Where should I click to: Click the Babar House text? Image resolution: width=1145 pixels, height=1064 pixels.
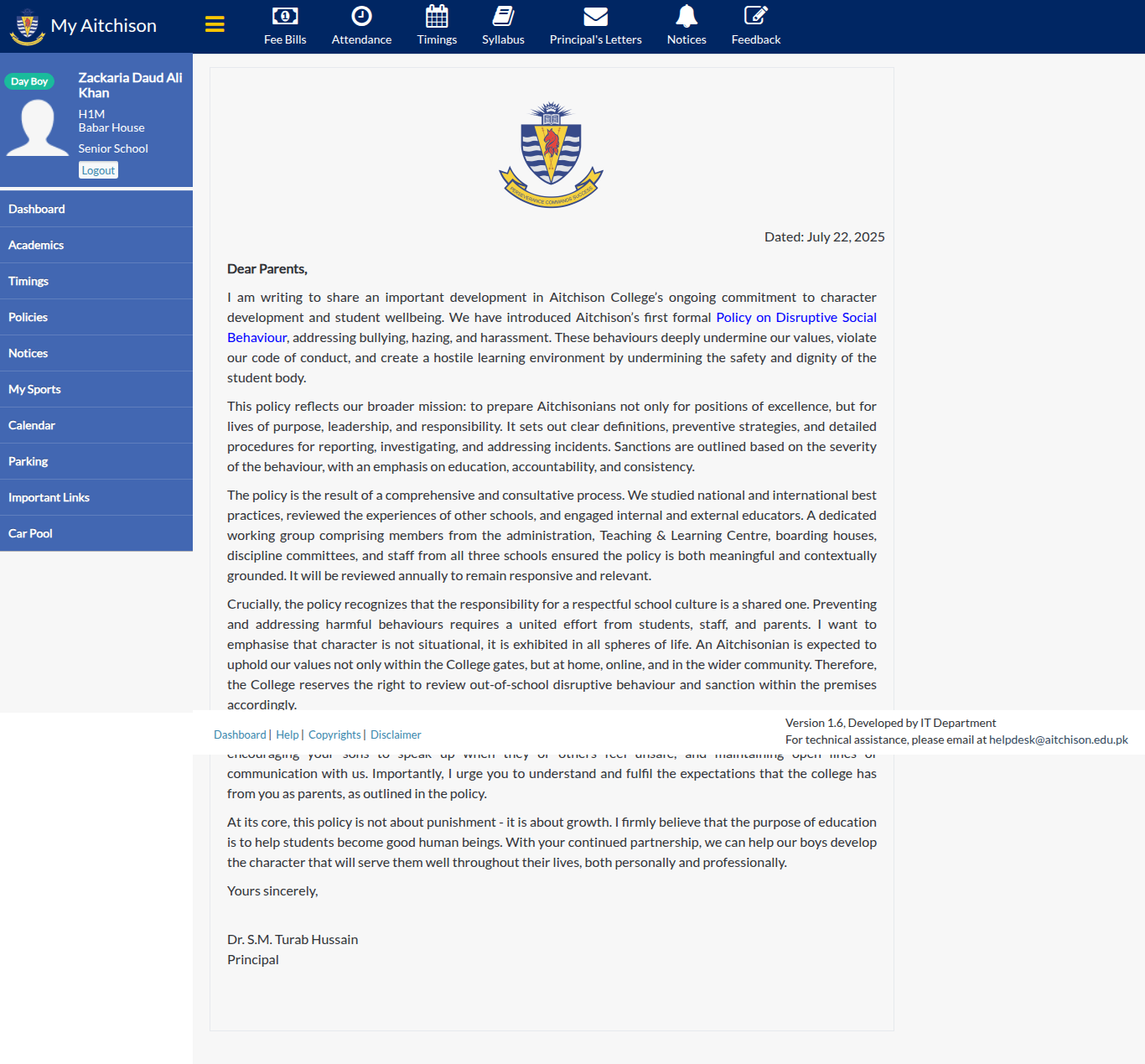[111, 127]
